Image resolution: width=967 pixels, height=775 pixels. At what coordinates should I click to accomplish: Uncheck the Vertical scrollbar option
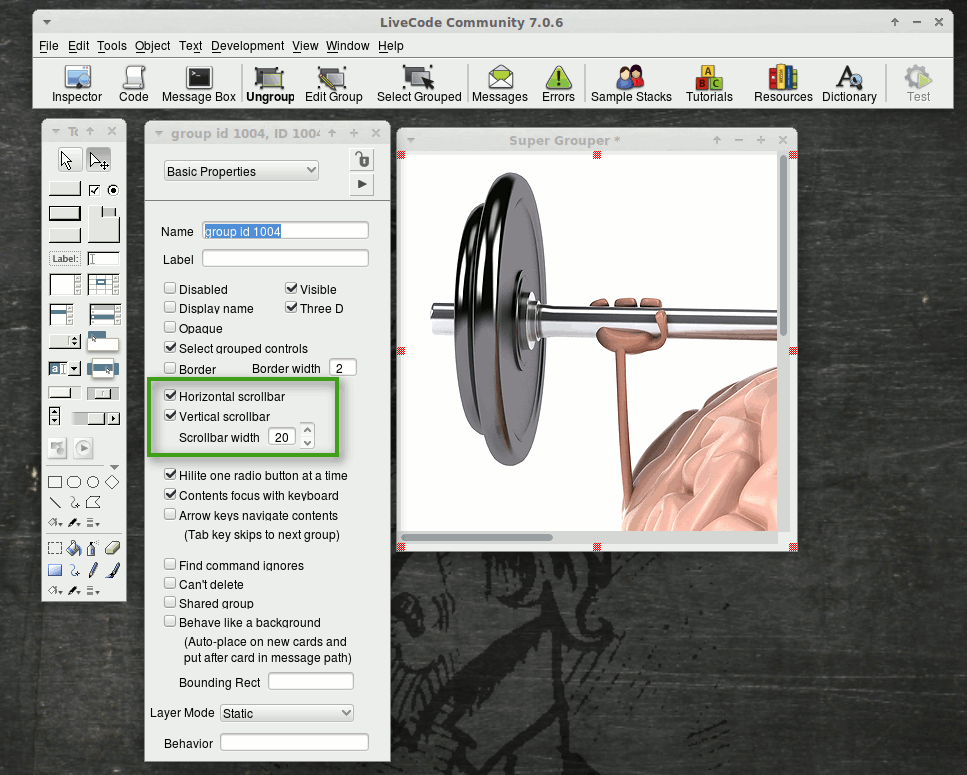[x=170, y=416]
